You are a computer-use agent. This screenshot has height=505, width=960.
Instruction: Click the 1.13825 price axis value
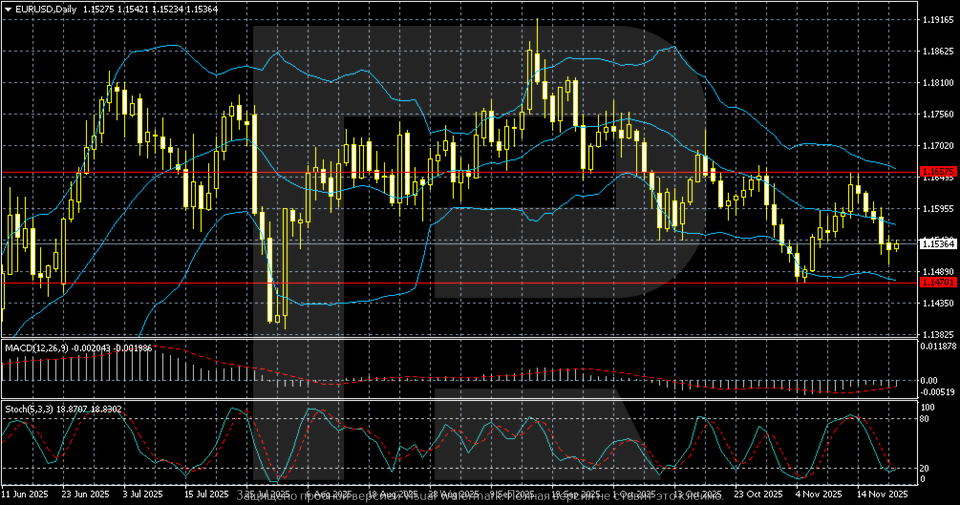(937, 334)
